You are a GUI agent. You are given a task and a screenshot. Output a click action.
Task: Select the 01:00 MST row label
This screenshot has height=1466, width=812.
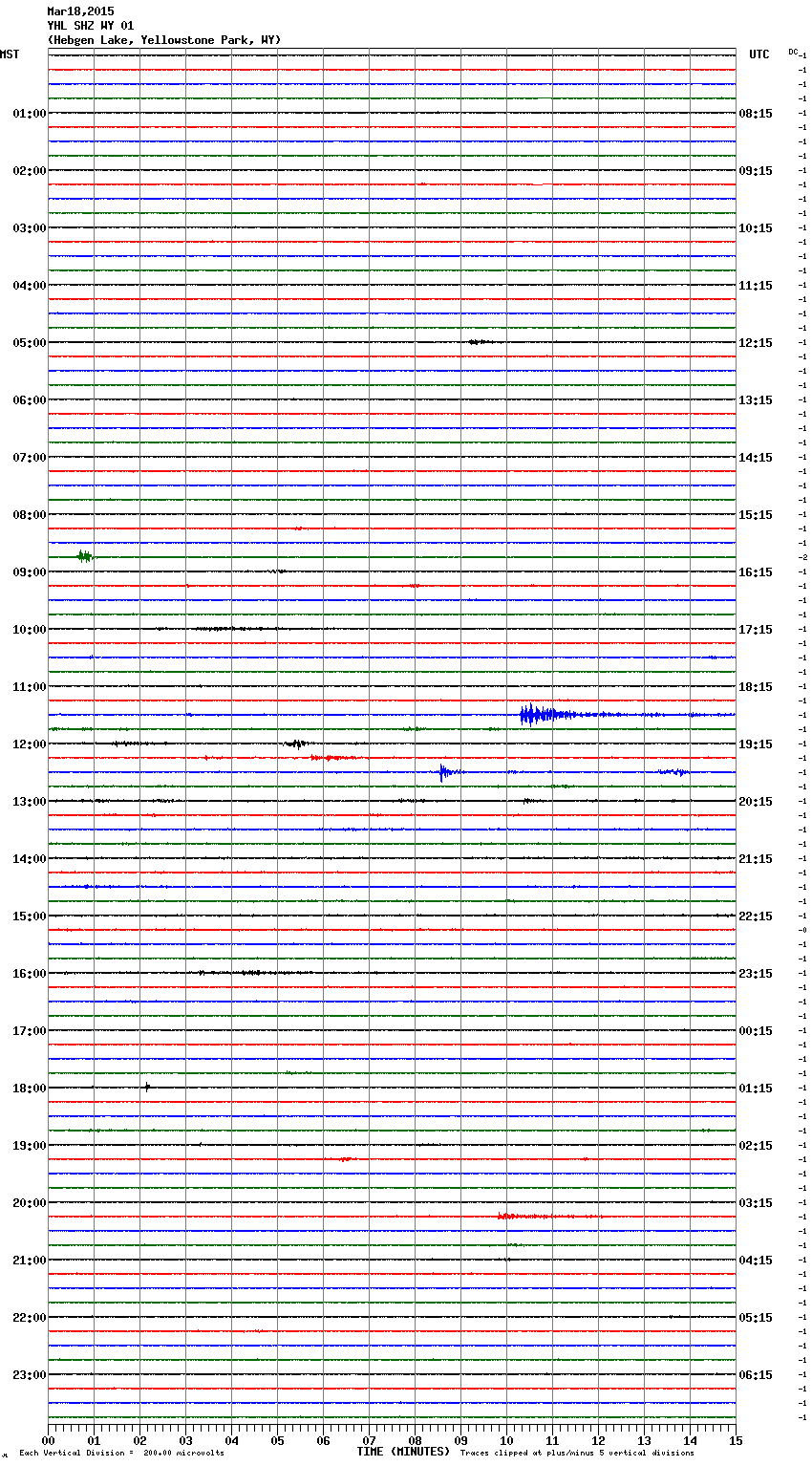(x=30, y=114)
